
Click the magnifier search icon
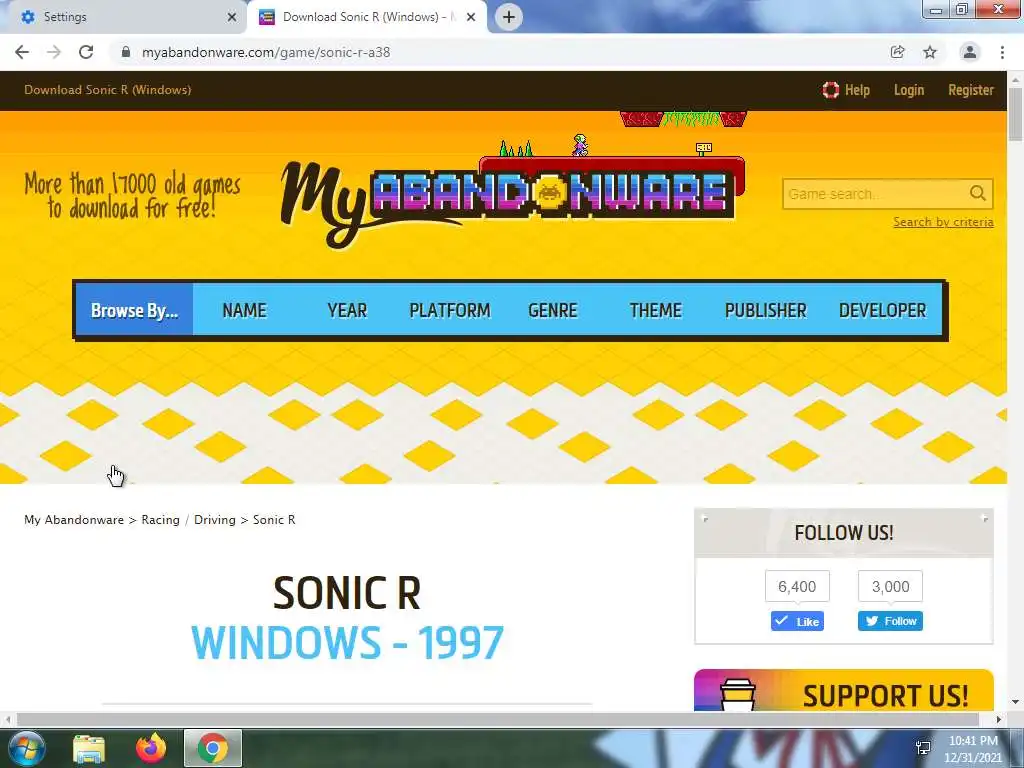coord(978,193)
